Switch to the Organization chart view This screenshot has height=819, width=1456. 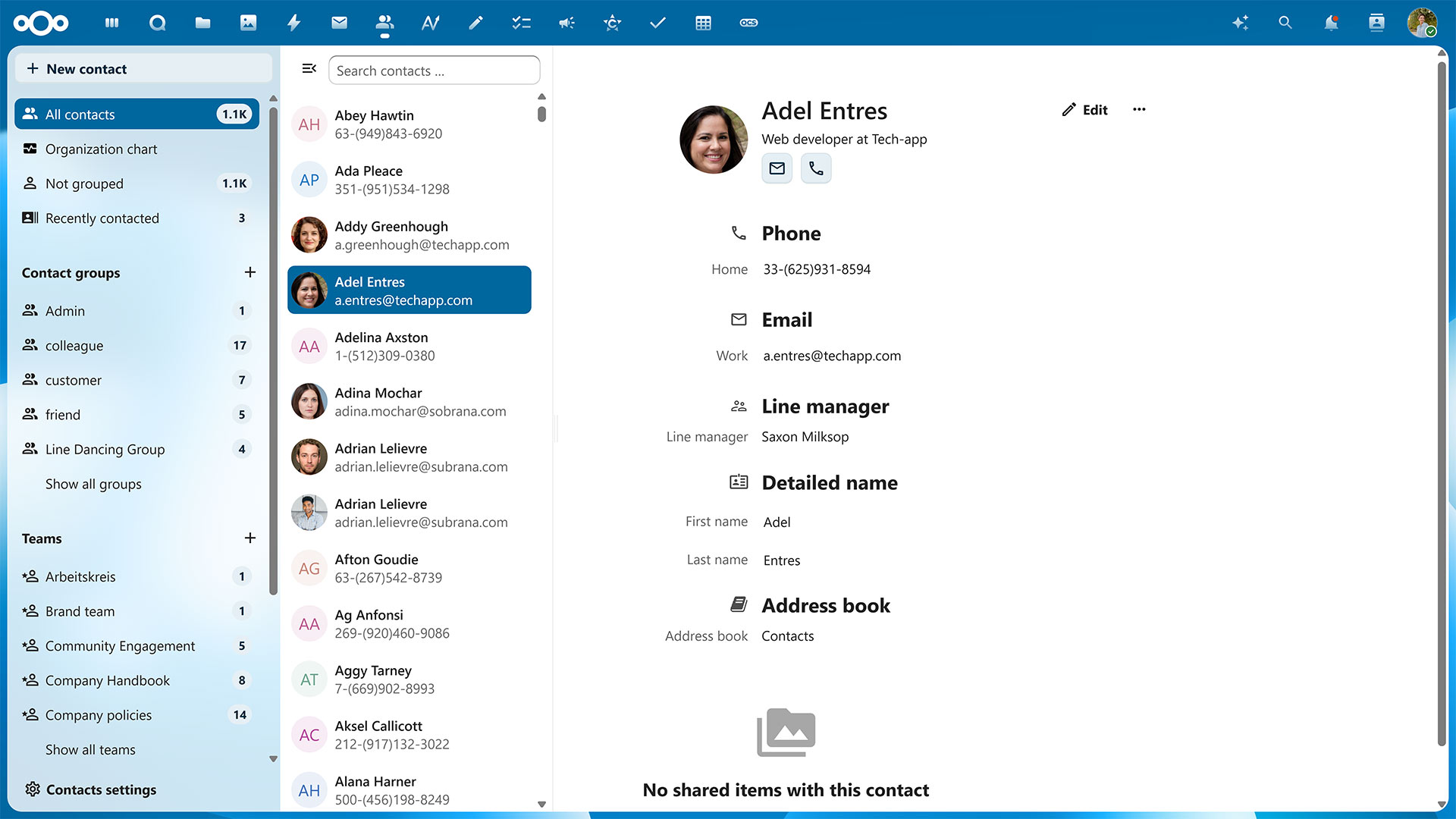[101, 149]
